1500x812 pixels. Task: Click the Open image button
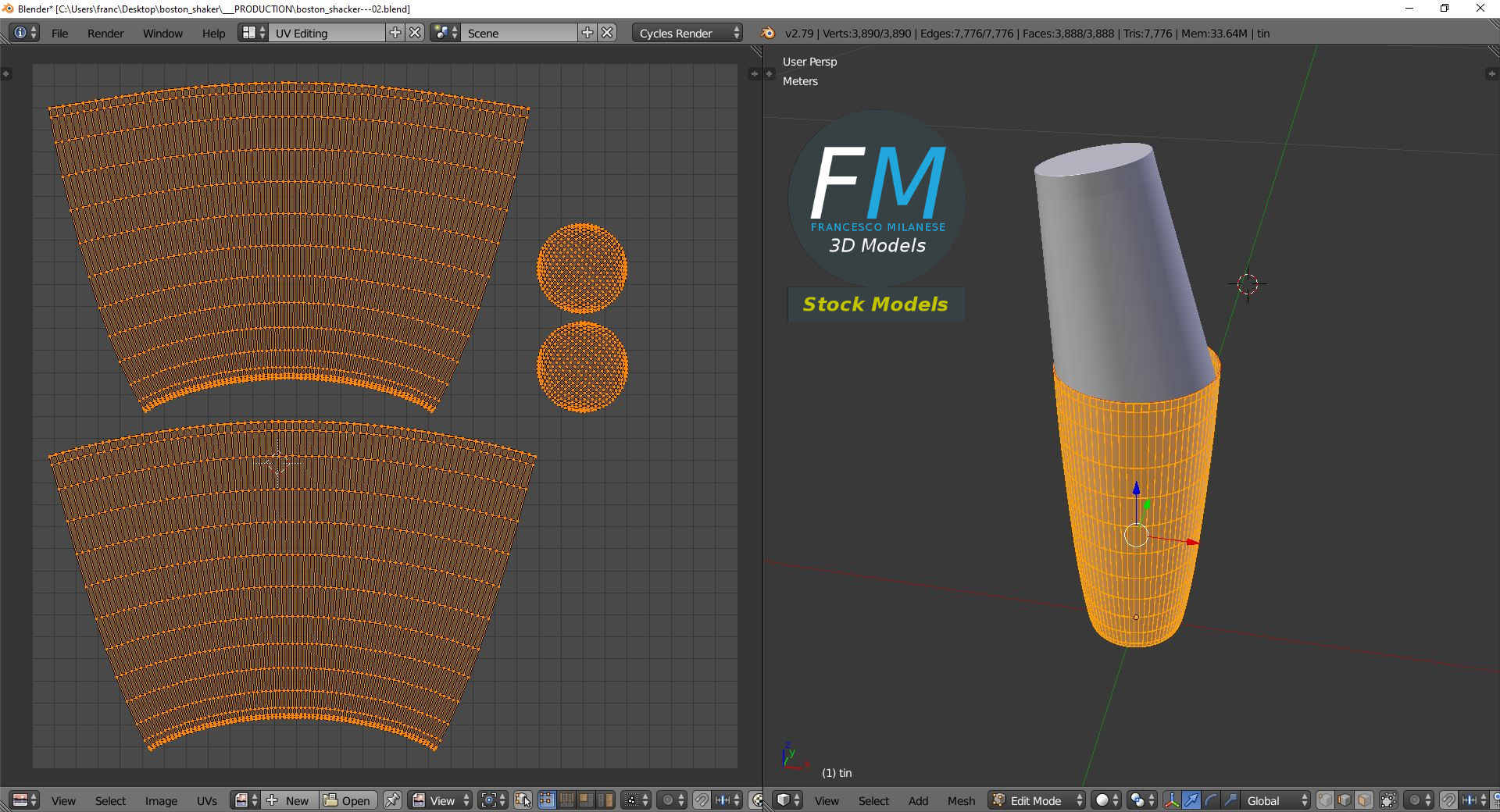click(x=348, y=800)
